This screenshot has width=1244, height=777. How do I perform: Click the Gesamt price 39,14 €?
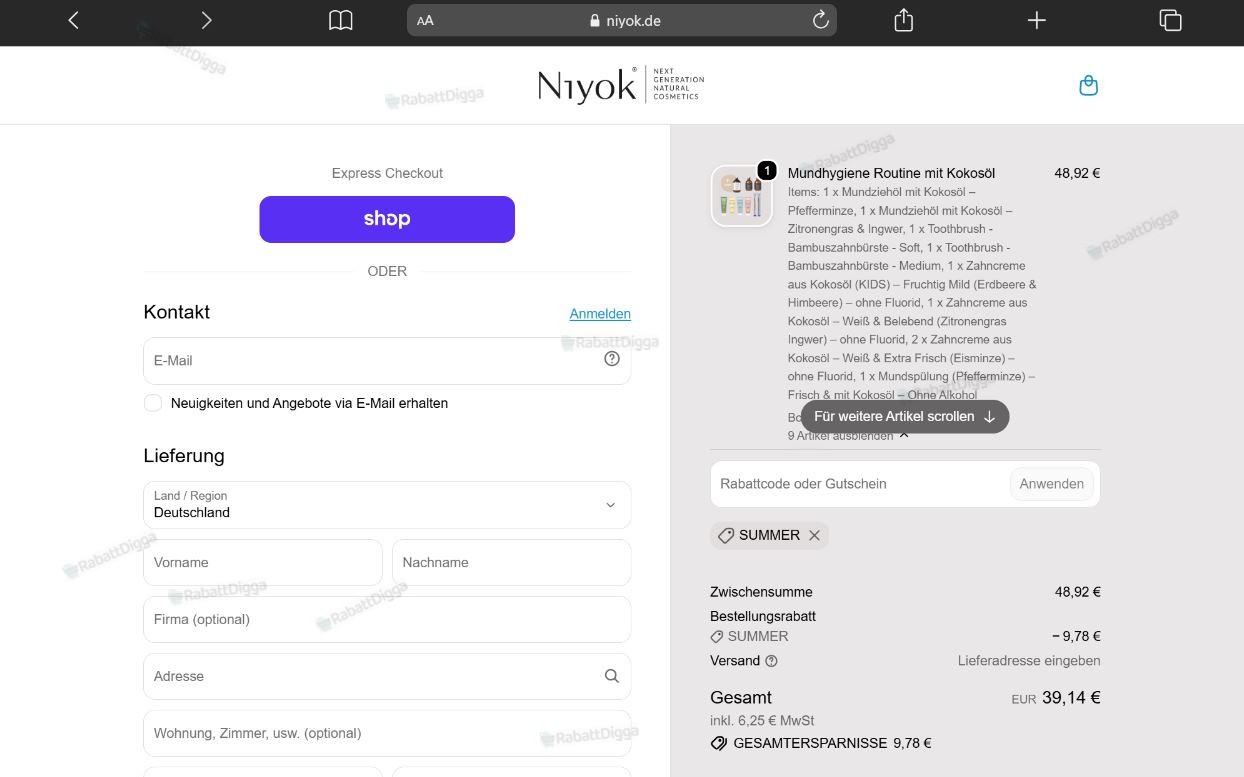(x=1071, y=698)
